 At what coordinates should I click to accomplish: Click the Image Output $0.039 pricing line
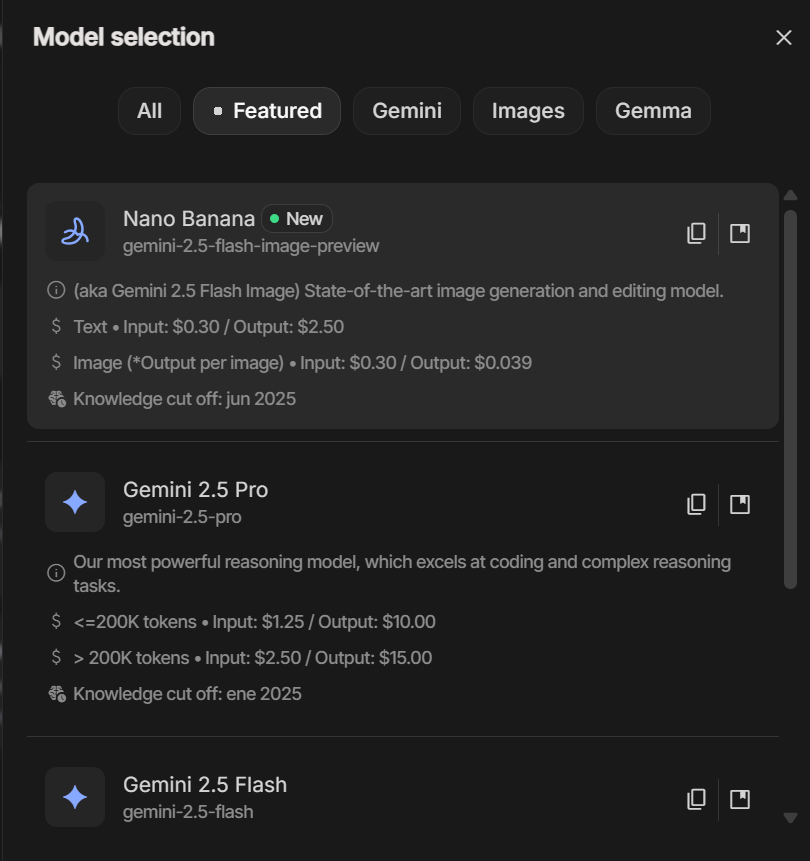pos(303,363)
